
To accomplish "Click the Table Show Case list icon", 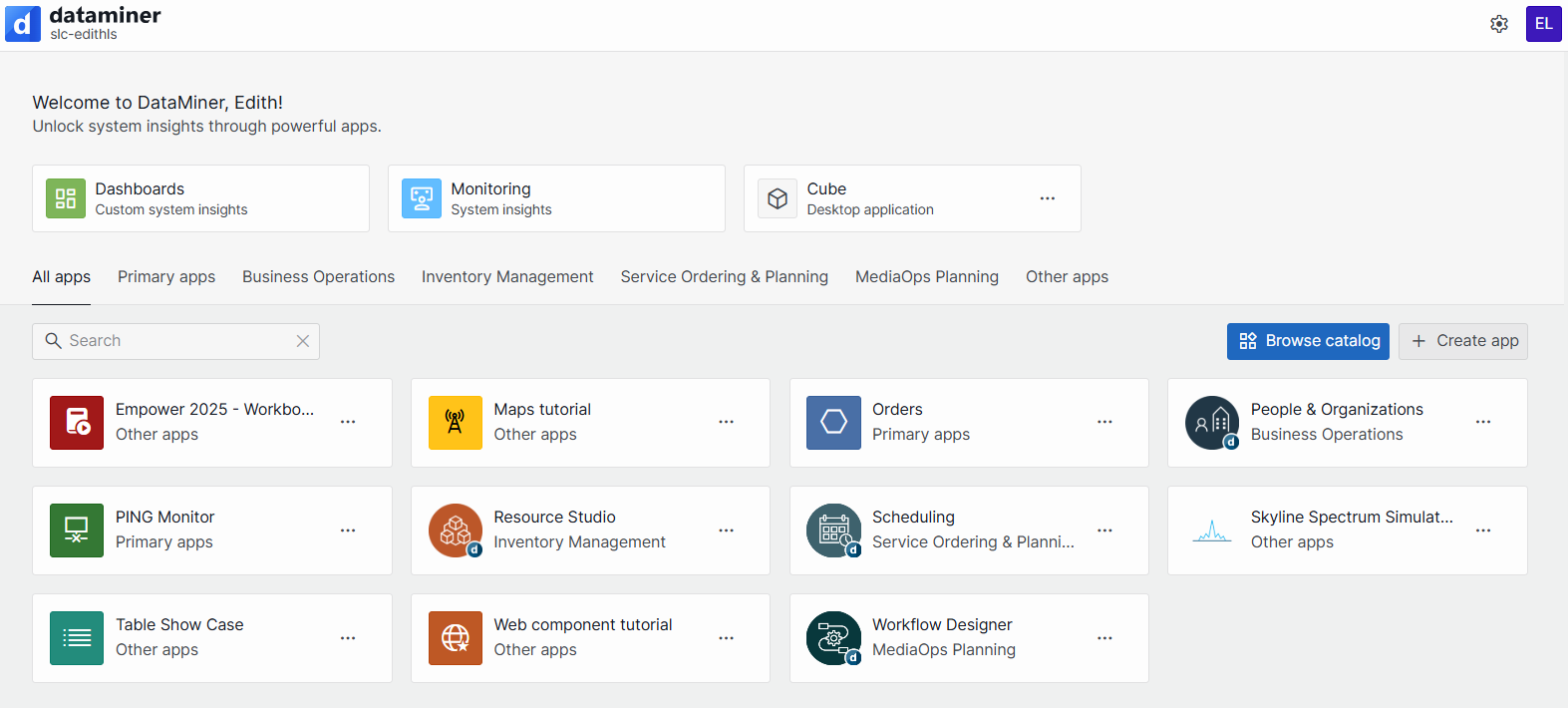I will pos(77,638).
